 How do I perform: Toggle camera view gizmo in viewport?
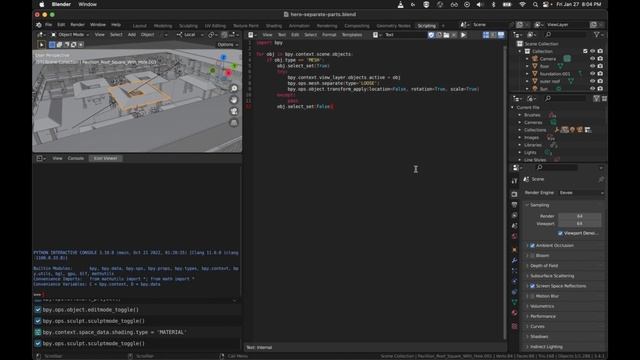click(234, 111)
